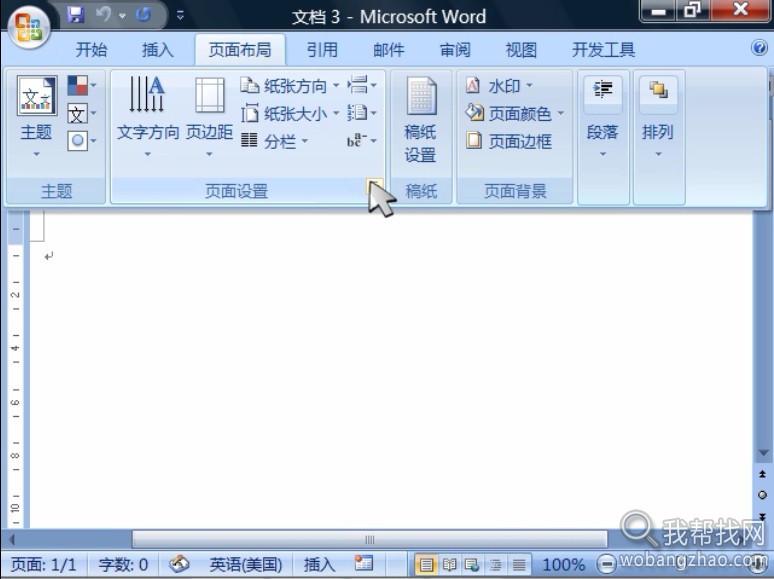Open the 邮件 tab

click(388, 50)
